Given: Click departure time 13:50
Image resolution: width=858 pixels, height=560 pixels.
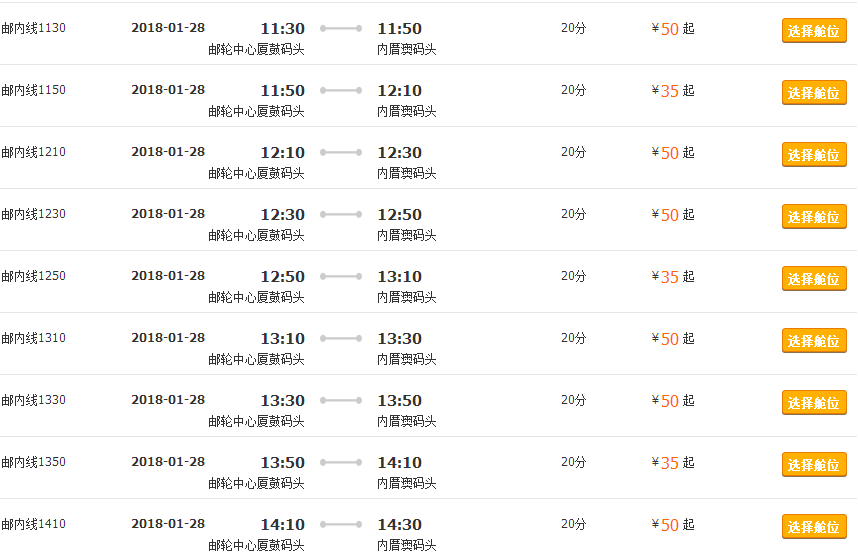Looking at the screenshot, I should tap(282, 463).
